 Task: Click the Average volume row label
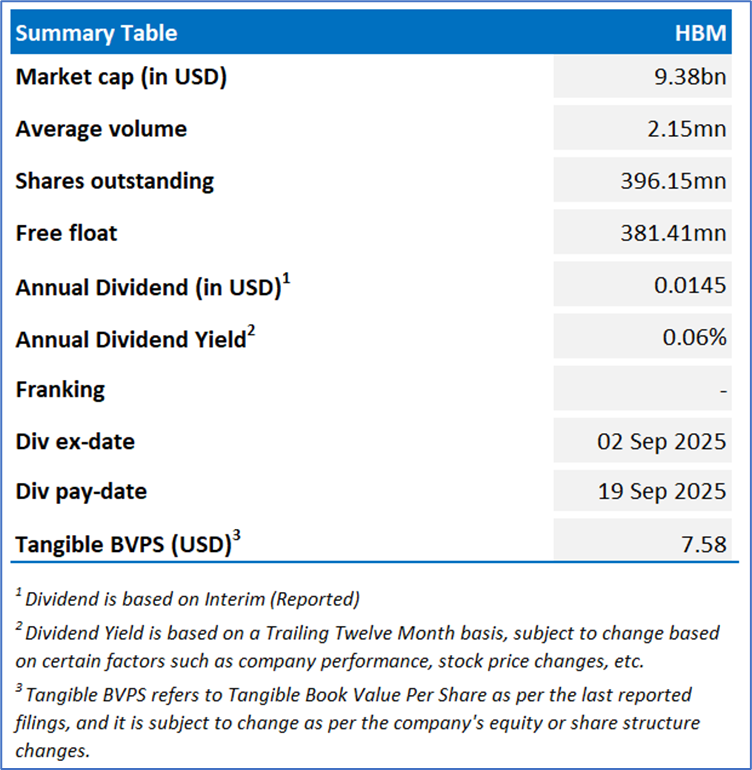coord(101,129)
